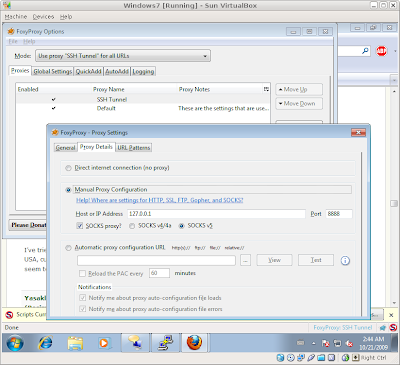
Task: Select SOCKS v5 radio button
Action: pos(182,226)
